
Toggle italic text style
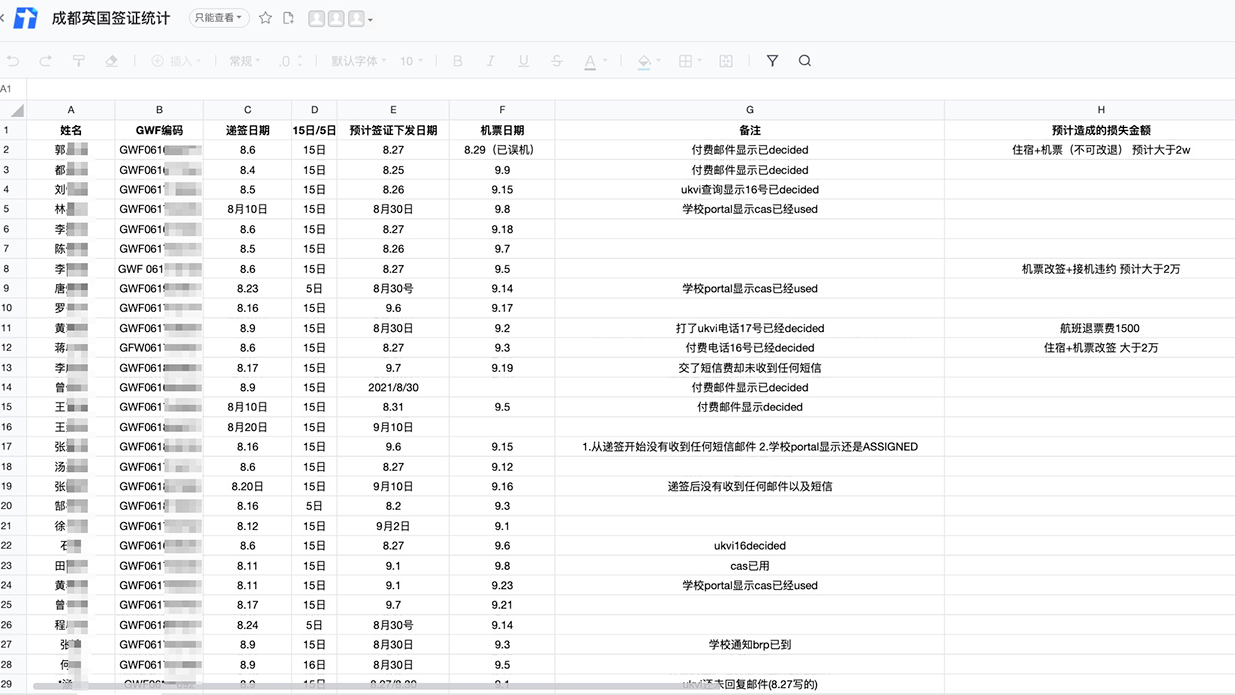(490, 61)
